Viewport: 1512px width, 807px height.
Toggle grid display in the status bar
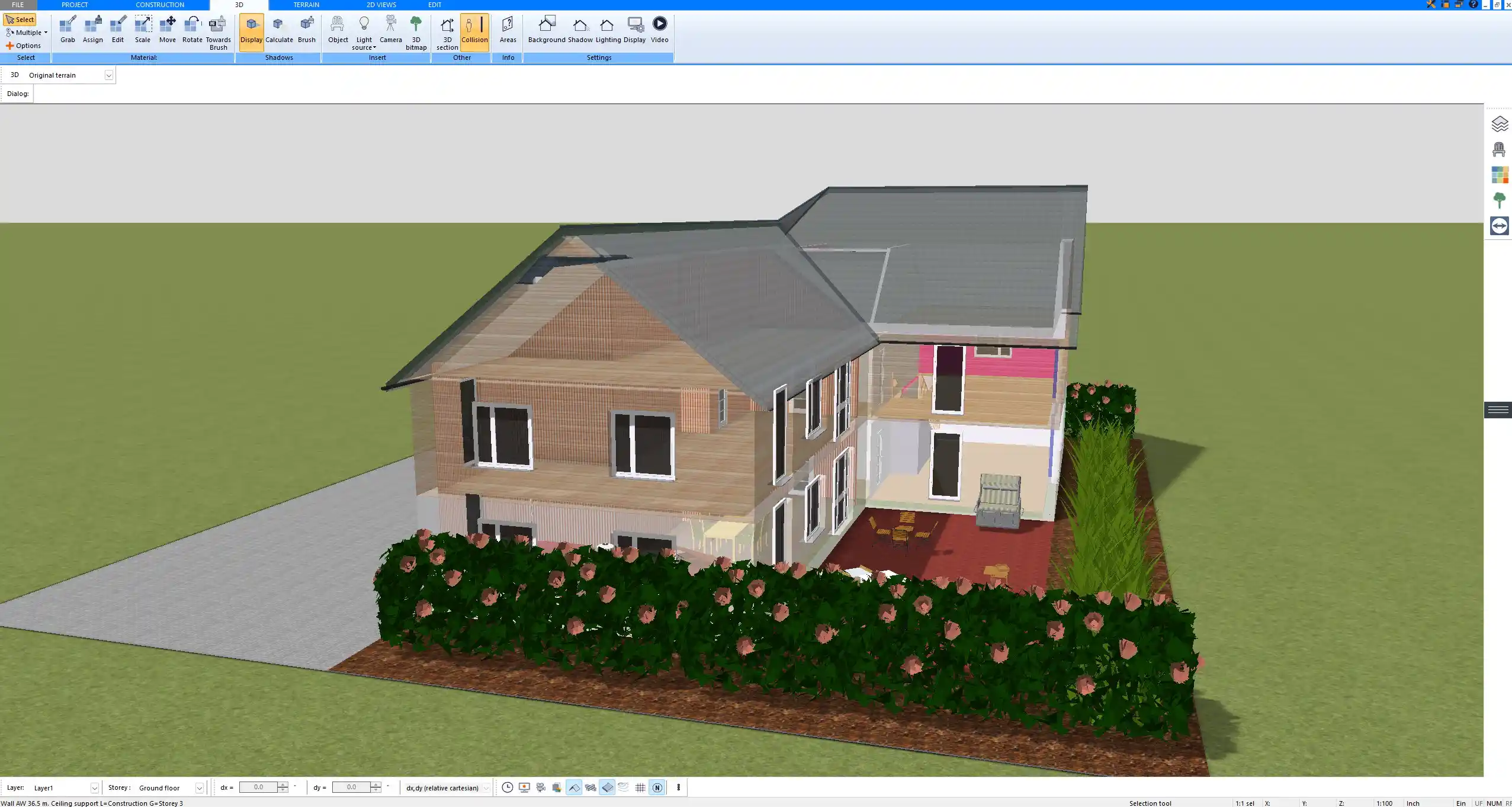640,787
